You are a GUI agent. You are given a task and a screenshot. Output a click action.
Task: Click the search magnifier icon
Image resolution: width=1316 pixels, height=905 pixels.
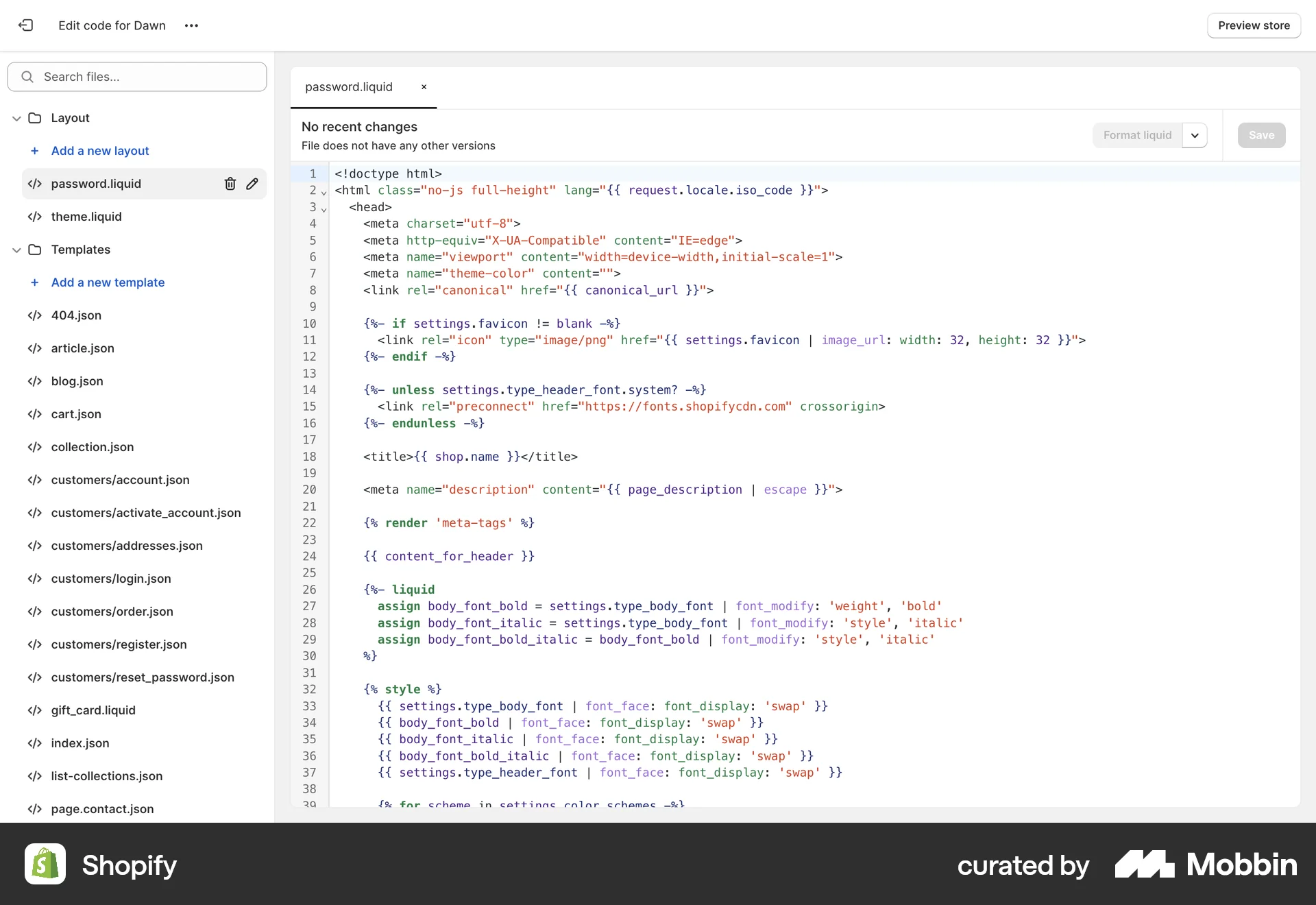point(27,77)
